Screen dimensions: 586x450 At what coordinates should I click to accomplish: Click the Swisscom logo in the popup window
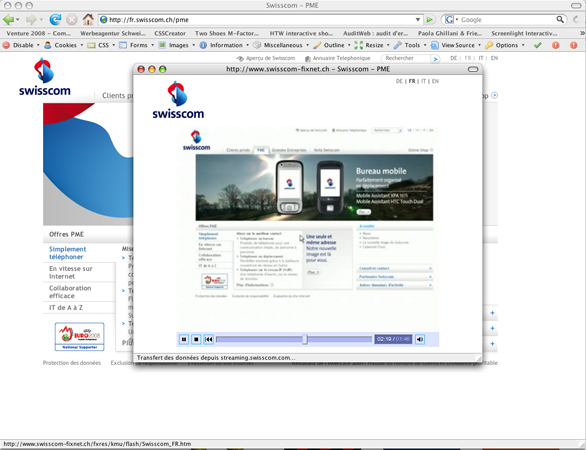coord(178,100)
